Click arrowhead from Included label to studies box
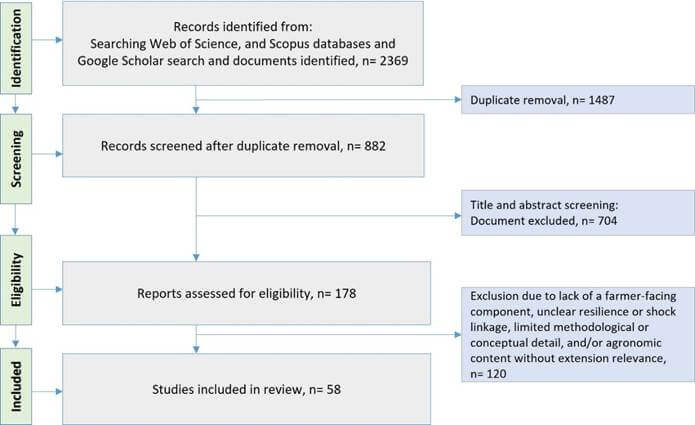695x425 pixels. pos(59,391)
